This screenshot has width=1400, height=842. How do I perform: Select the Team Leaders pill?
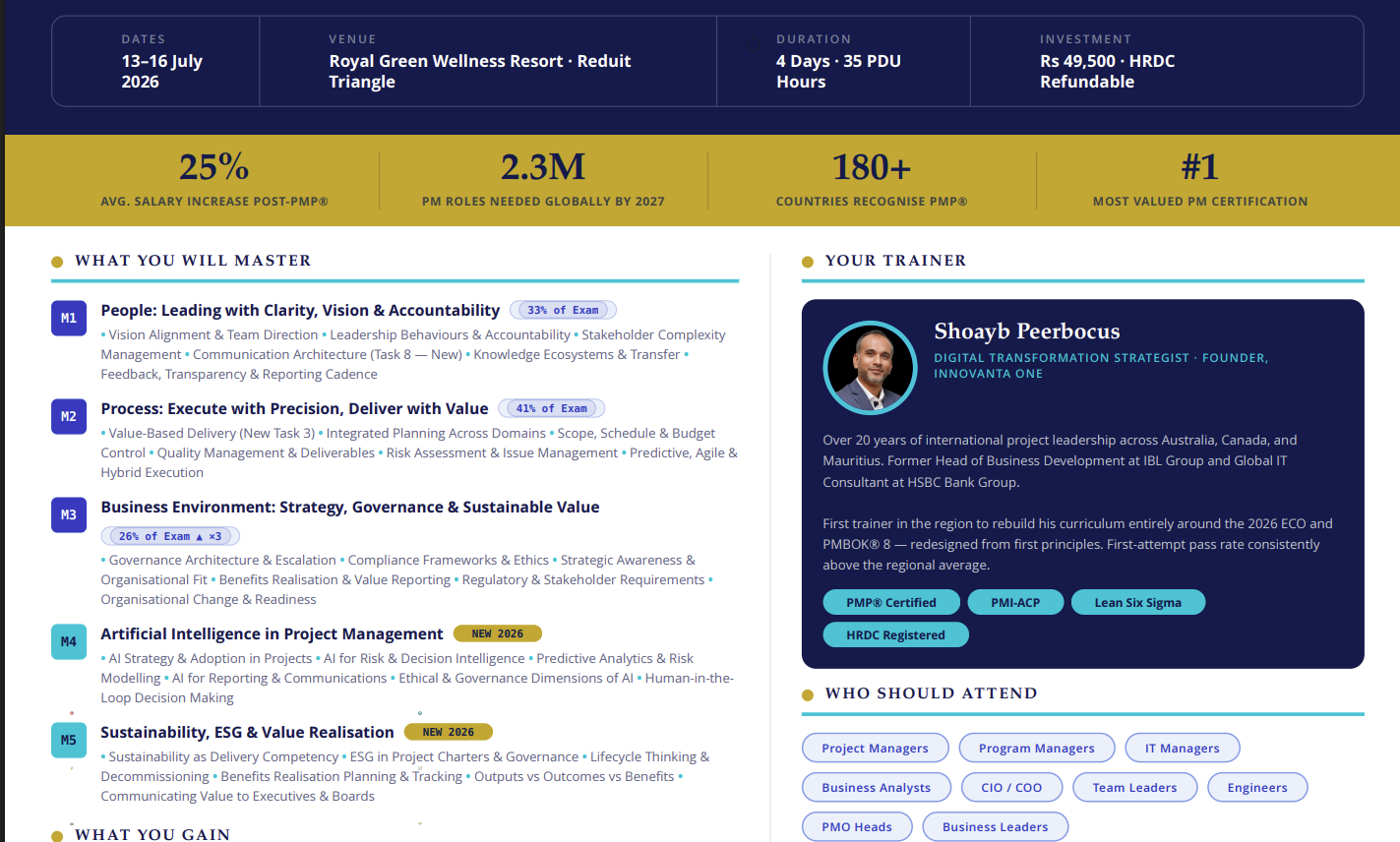(1135, 787)
